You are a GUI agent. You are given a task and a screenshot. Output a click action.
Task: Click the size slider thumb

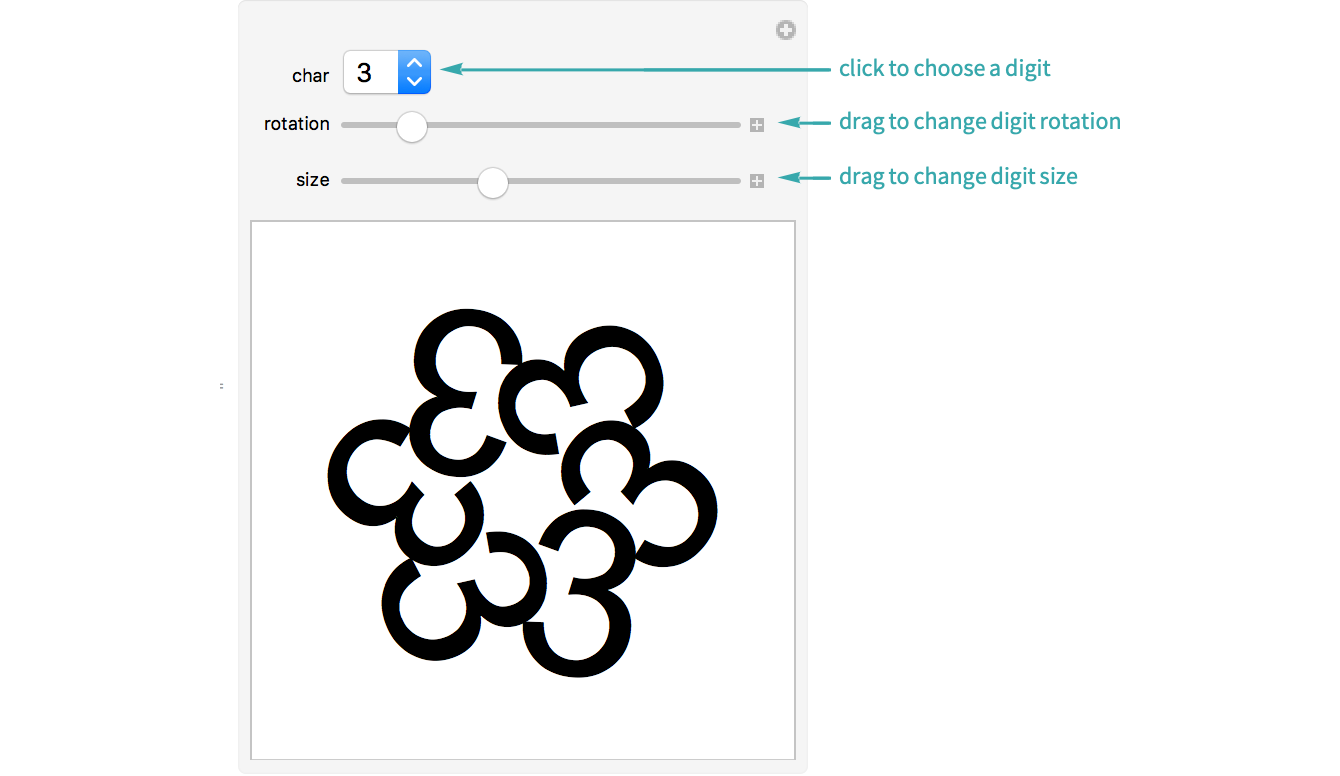point(492,182)
